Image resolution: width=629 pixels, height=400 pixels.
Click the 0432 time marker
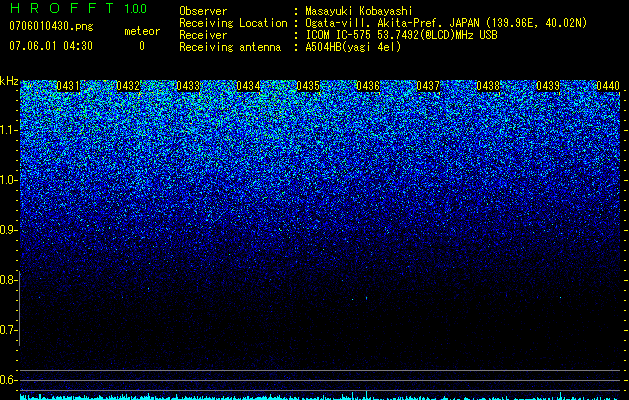click(128, 86)
